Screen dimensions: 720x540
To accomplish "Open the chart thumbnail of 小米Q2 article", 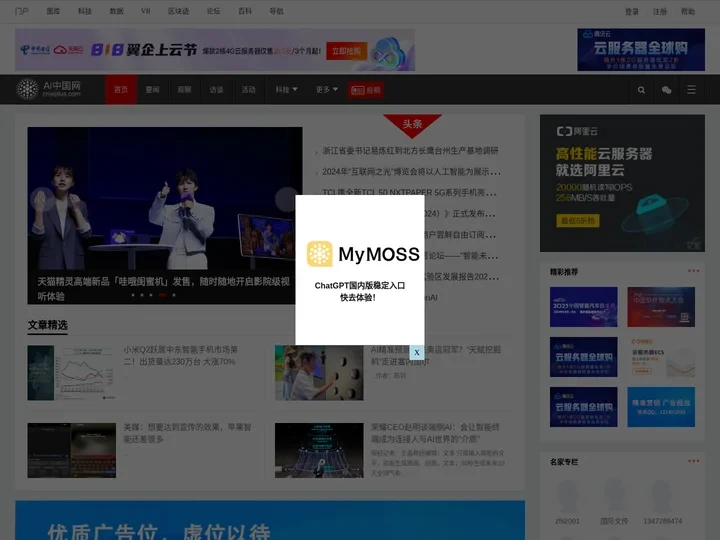I will (72, 373).
